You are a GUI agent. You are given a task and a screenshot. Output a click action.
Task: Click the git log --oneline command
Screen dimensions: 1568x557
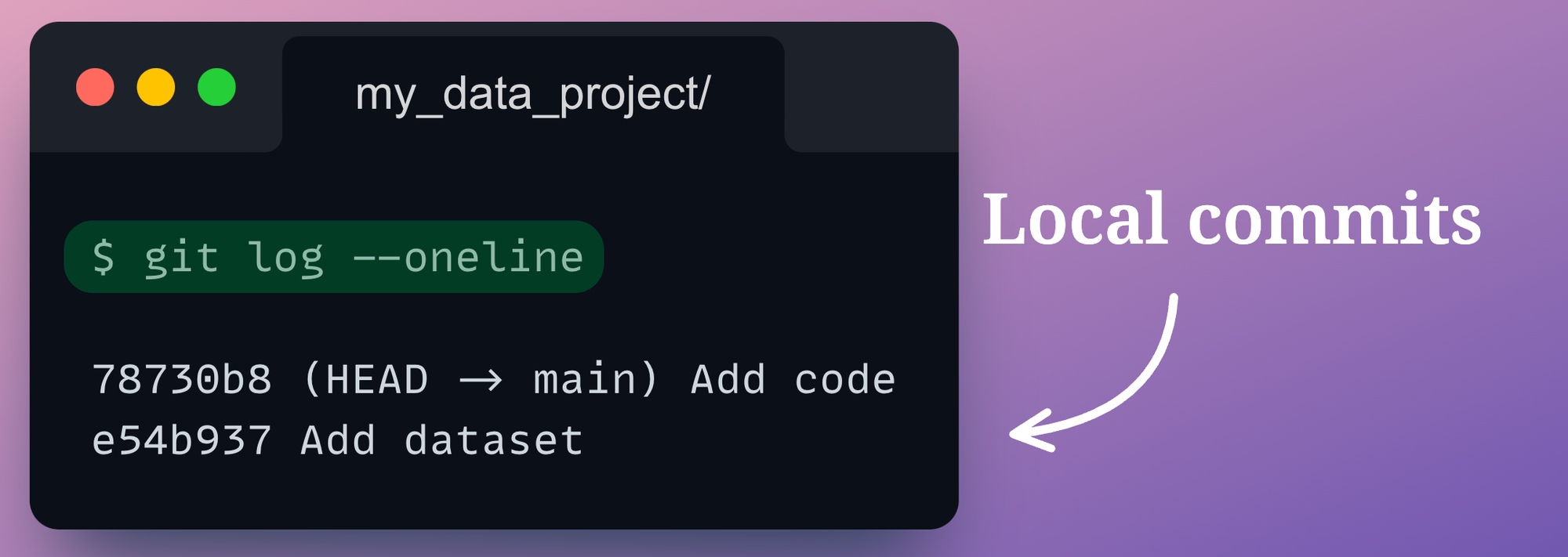point(365,257)
